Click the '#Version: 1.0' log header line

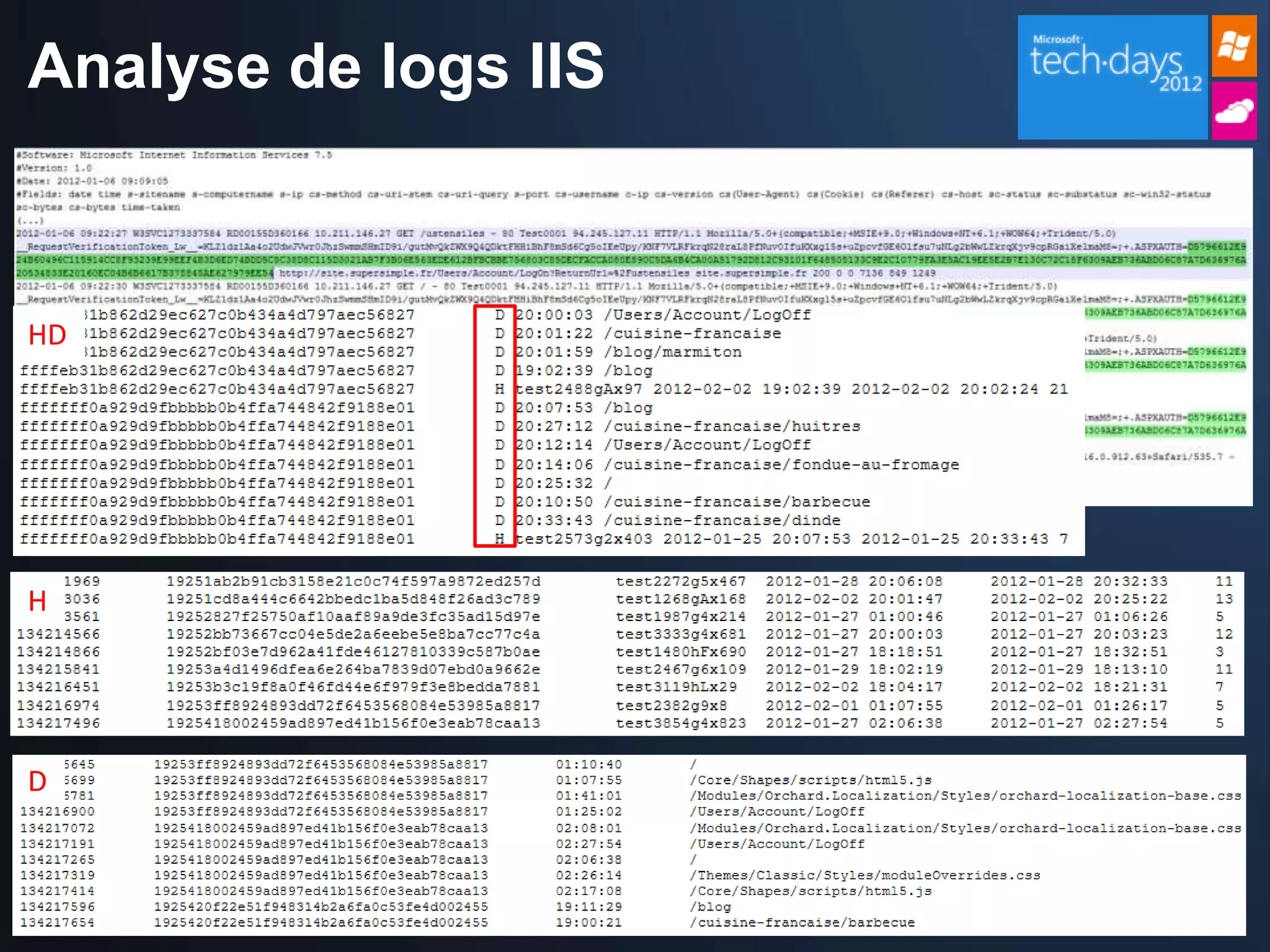click(x=54, y=168)
